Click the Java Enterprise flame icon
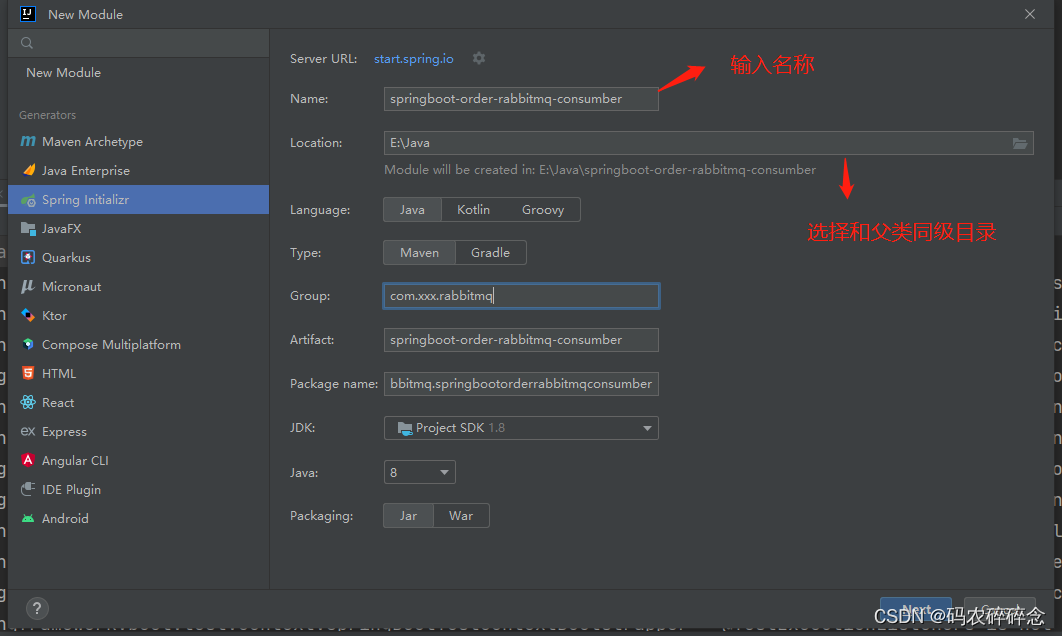This screenshot has height=636, width=1062. click(x=28, y=170)
